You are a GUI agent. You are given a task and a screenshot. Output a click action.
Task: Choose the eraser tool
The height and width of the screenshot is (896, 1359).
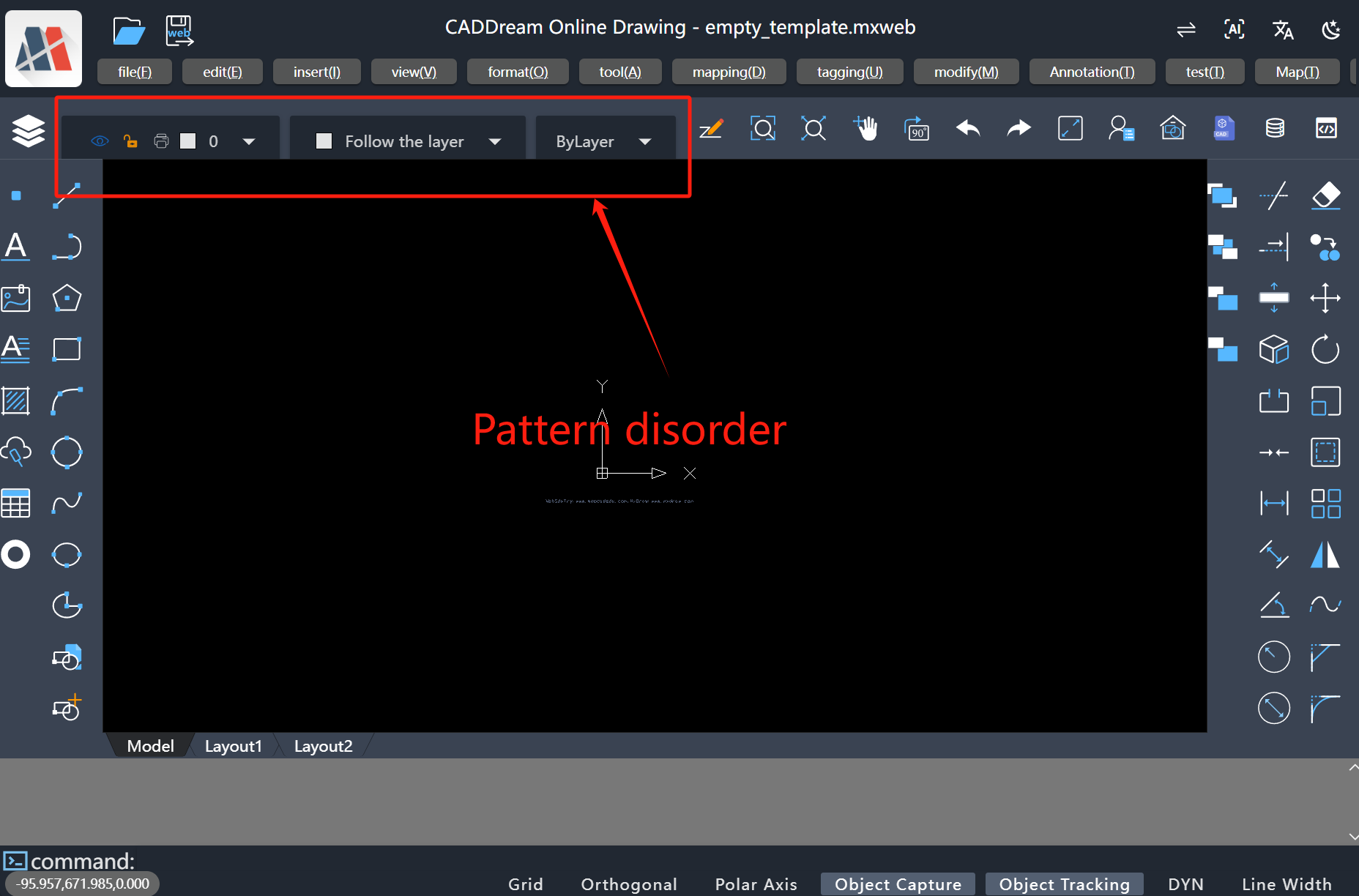point(1325,195)
